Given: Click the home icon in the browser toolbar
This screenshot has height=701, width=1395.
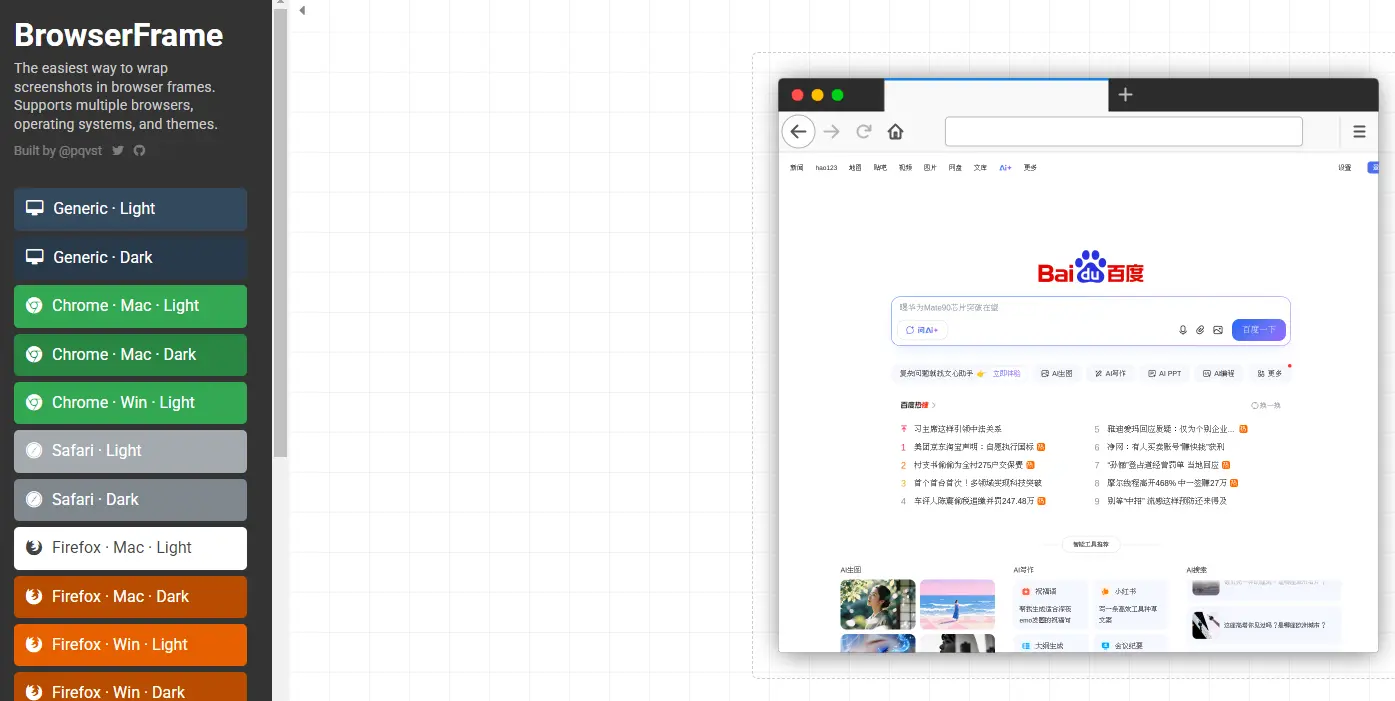Looking at the screenshot, I should coord(895,131).
